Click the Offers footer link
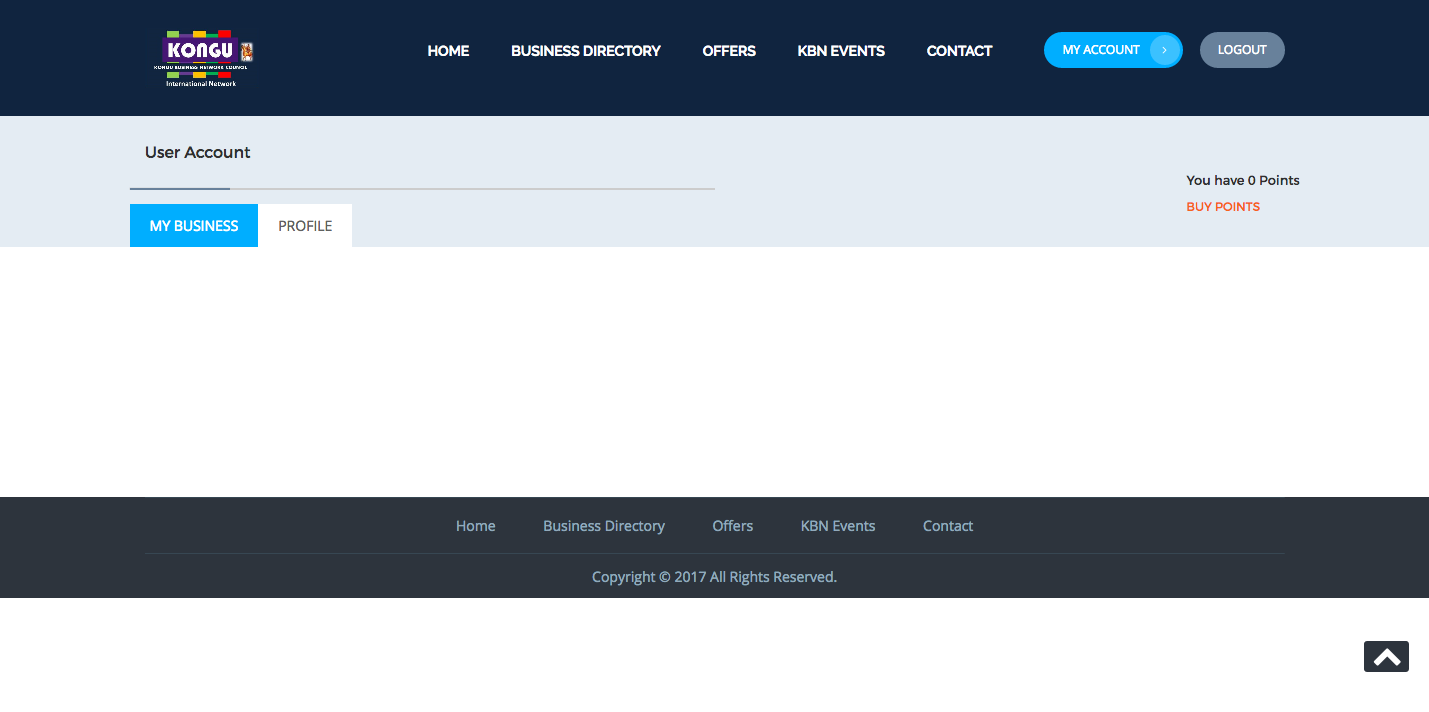The image size is (1429, 712). [x=732, y=525]
